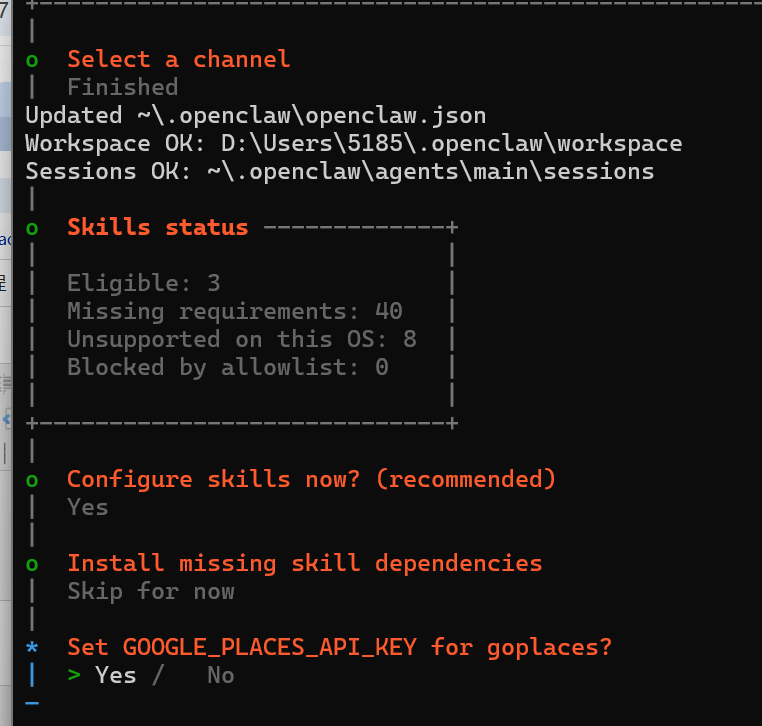Screen dimensions: 762x726
Task: Click the Sessions OK sessions path
Action: 431,172
